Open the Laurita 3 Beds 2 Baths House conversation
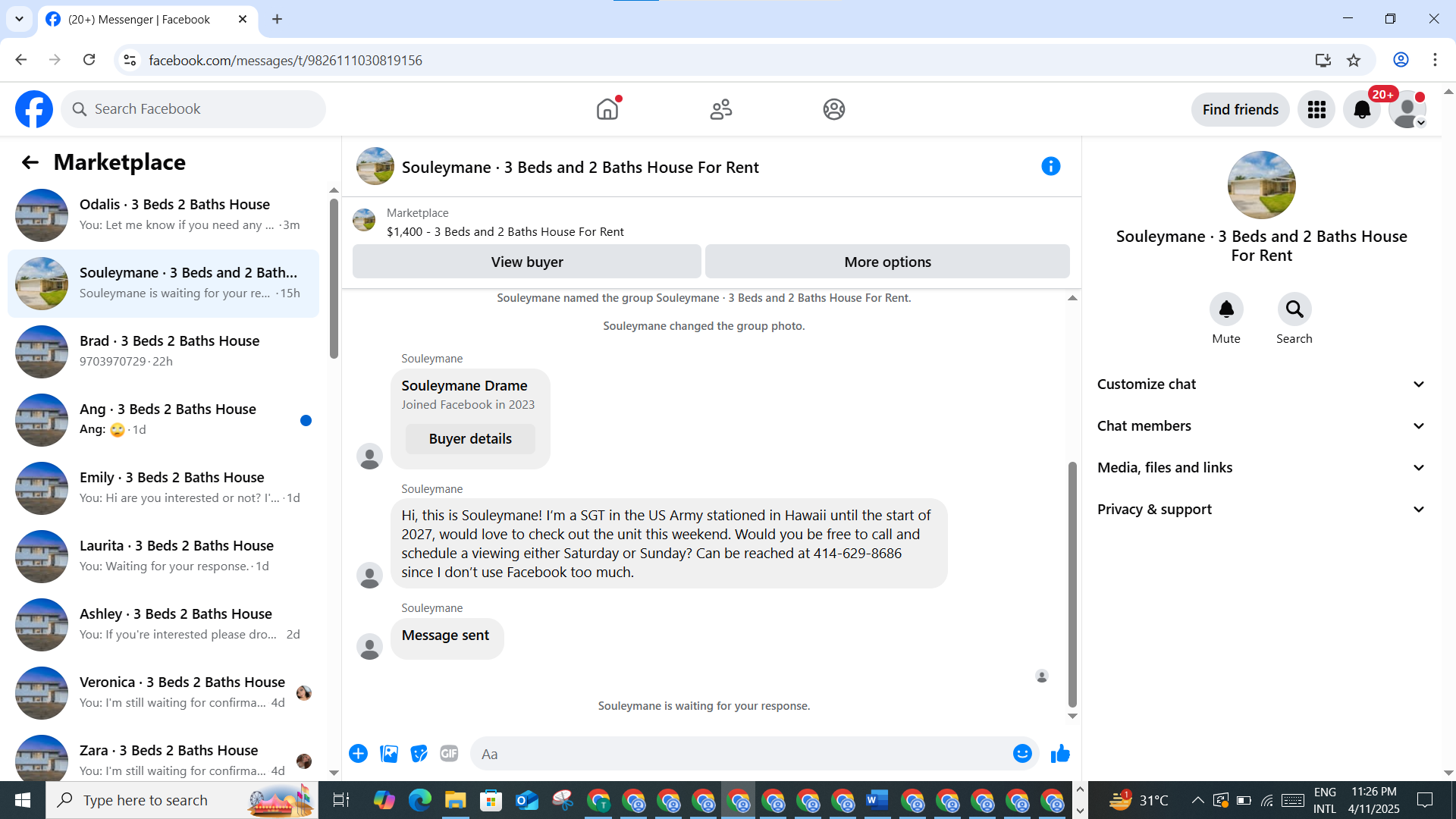This screenshot has width=1456, height=819. [163, 557]
